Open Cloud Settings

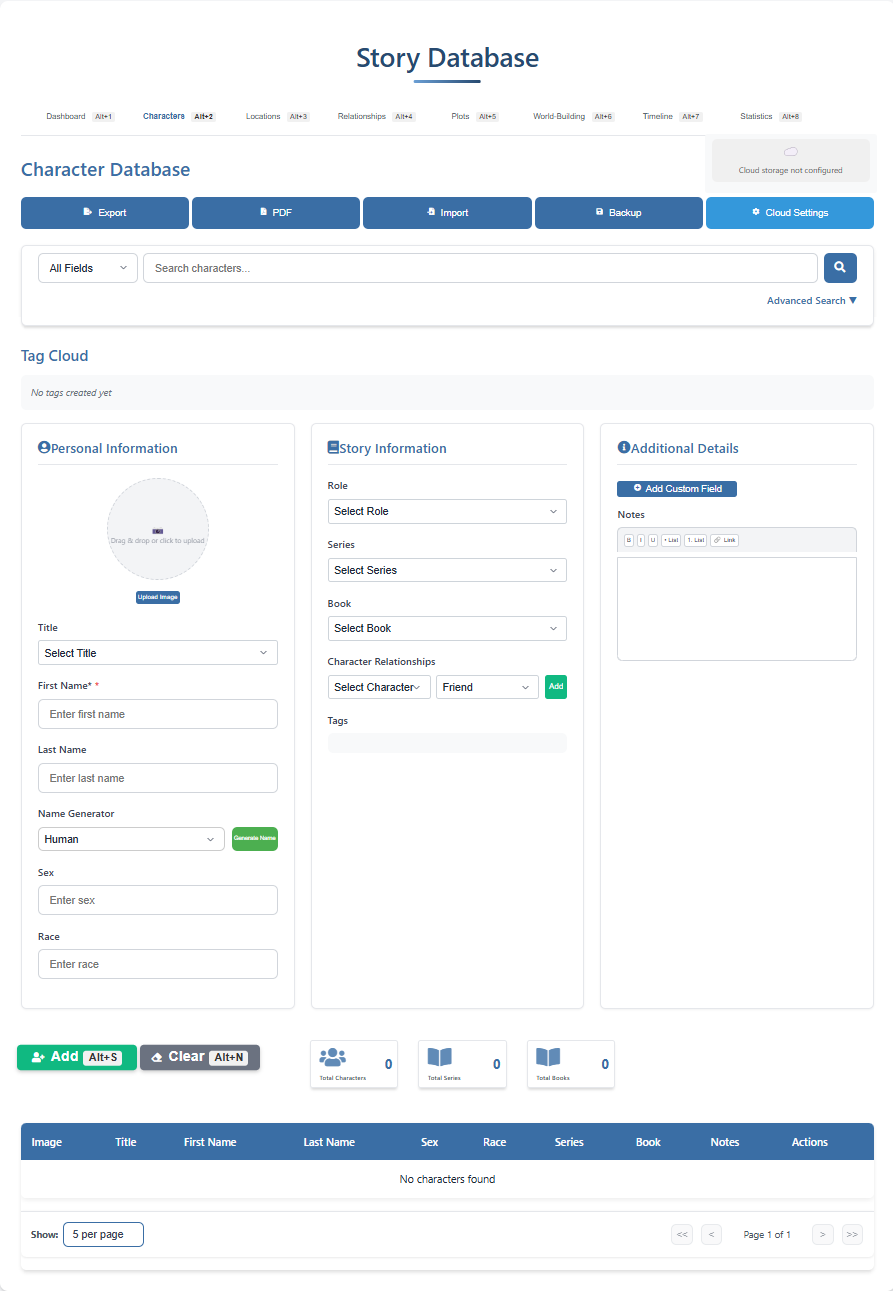pos(789,212)
